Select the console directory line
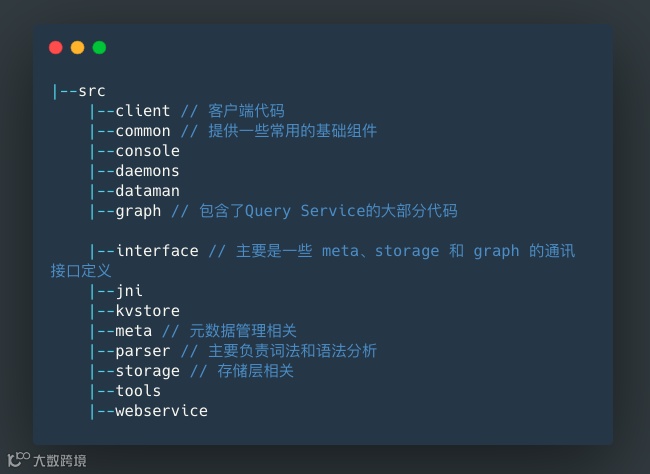 pyautogui.click(x=147, y=151)
